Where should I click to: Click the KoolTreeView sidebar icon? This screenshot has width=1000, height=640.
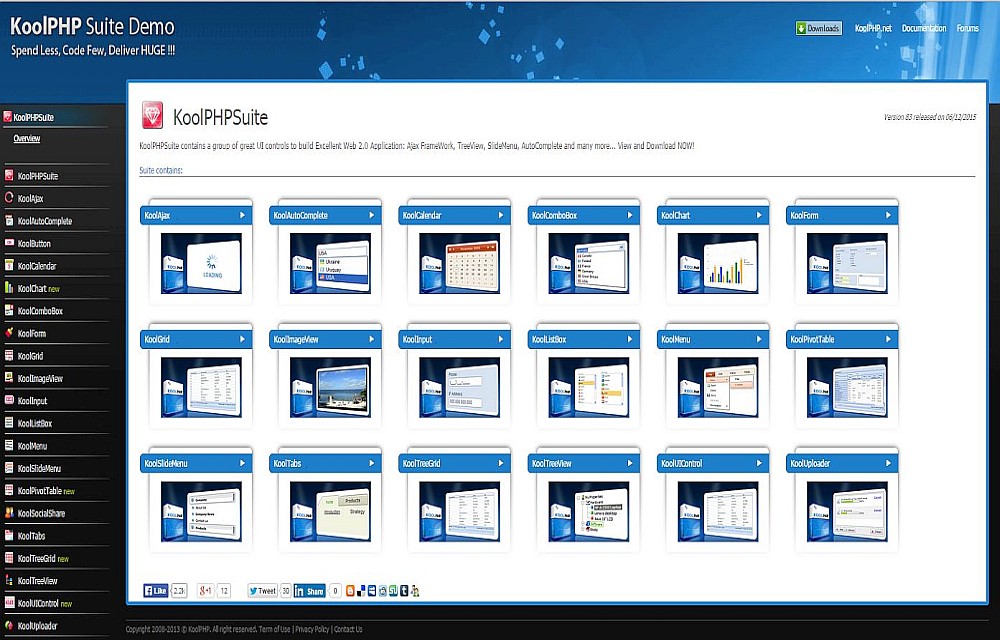[9, 580]
